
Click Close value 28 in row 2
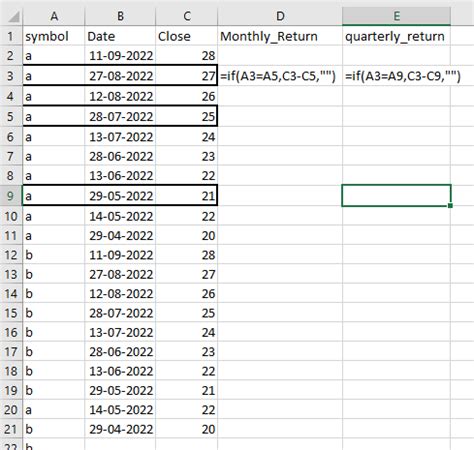[x=187, y=56]
